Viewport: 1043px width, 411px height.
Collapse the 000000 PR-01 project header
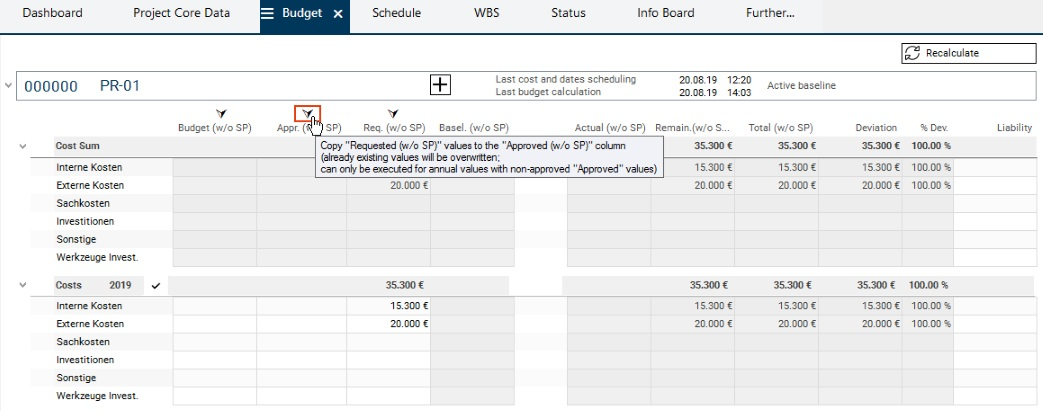[9, 86]
